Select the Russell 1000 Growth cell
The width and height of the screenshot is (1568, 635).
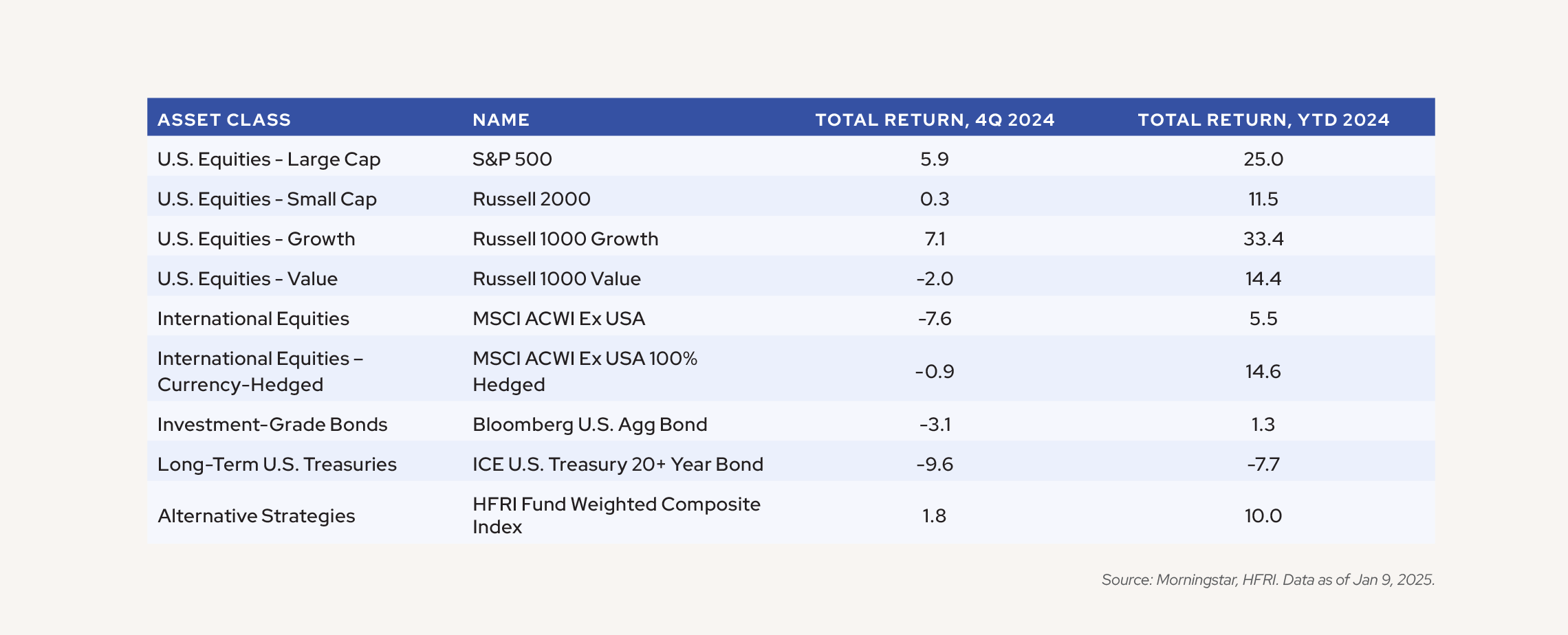pos(565,239)
